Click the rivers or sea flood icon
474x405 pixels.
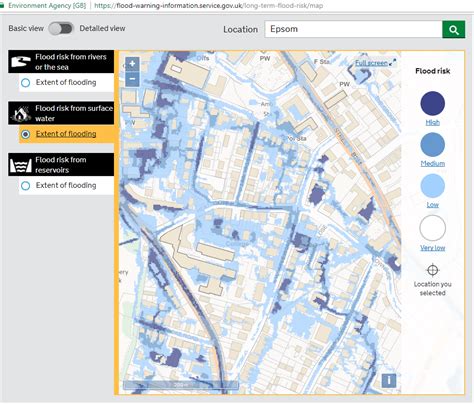point(21,62)
